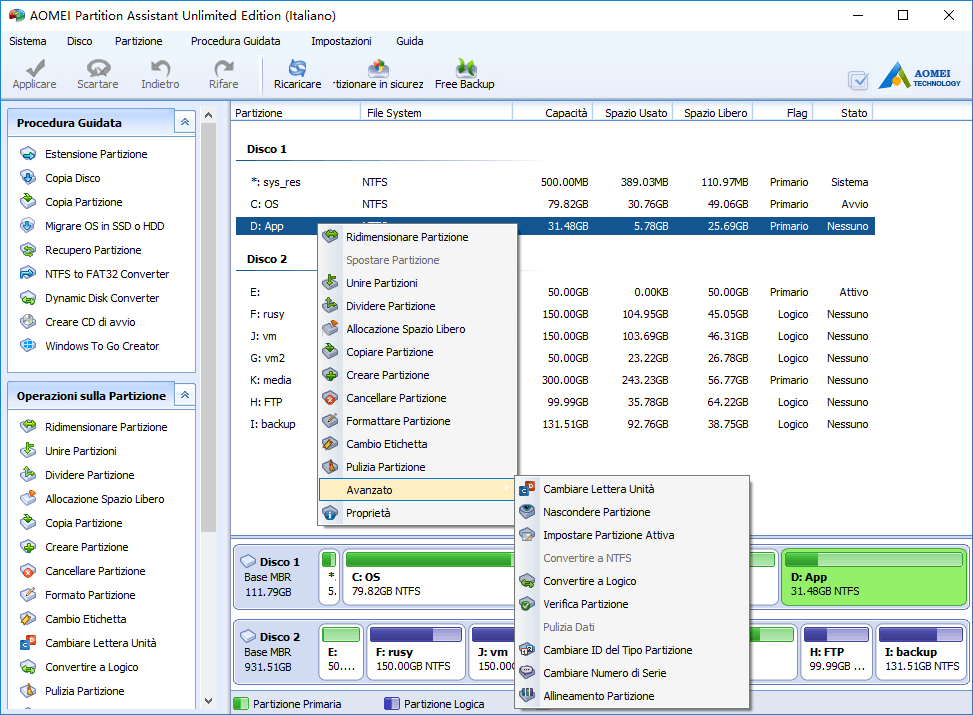Open the Partizione menu

click(138, 41)
